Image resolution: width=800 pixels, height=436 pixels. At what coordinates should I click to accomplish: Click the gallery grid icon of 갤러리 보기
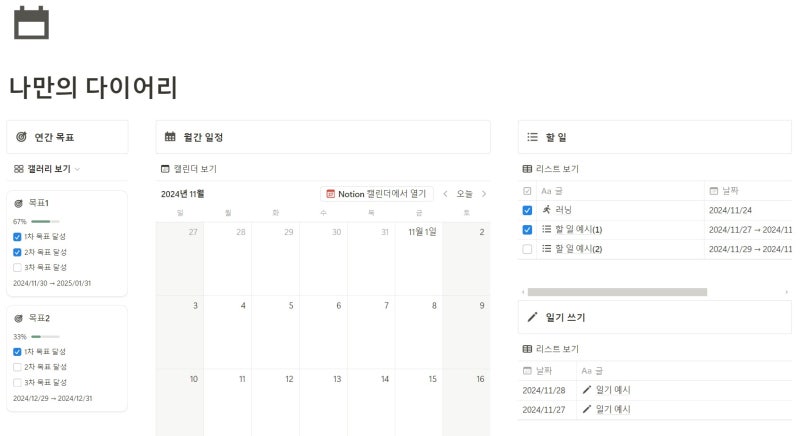tap(19, 169)
